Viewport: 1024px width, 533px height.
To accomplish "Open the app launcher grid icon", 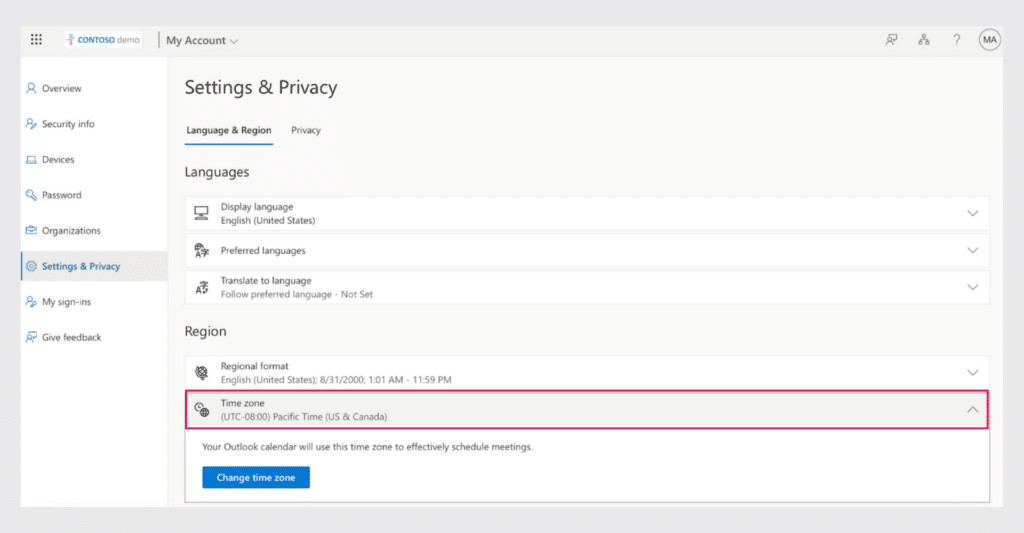I will 37,40.
